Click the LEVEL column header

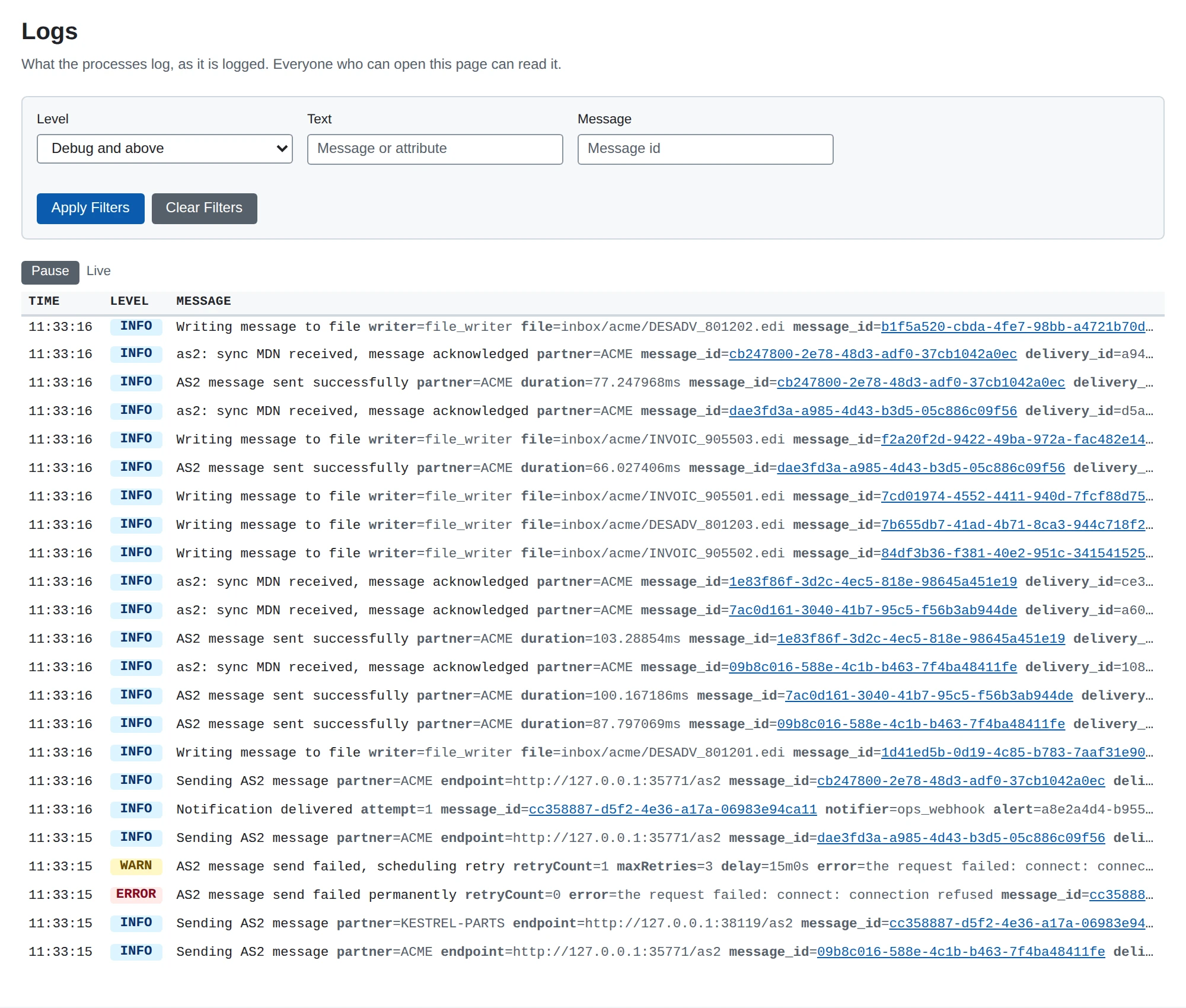click(x=129, y=301)
